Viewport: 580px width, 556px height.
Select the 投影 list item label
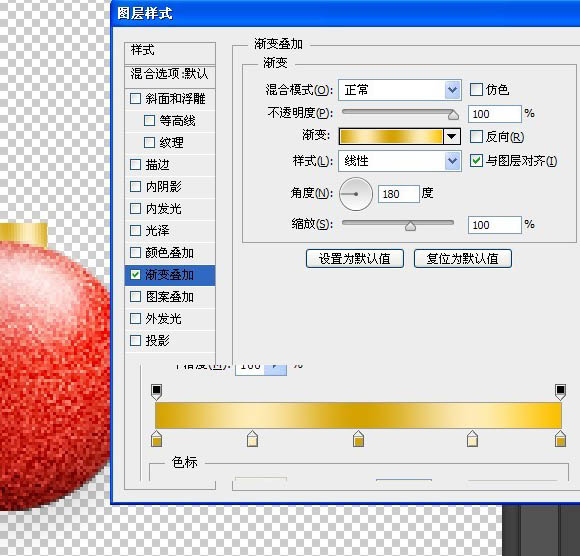point(157,340)
